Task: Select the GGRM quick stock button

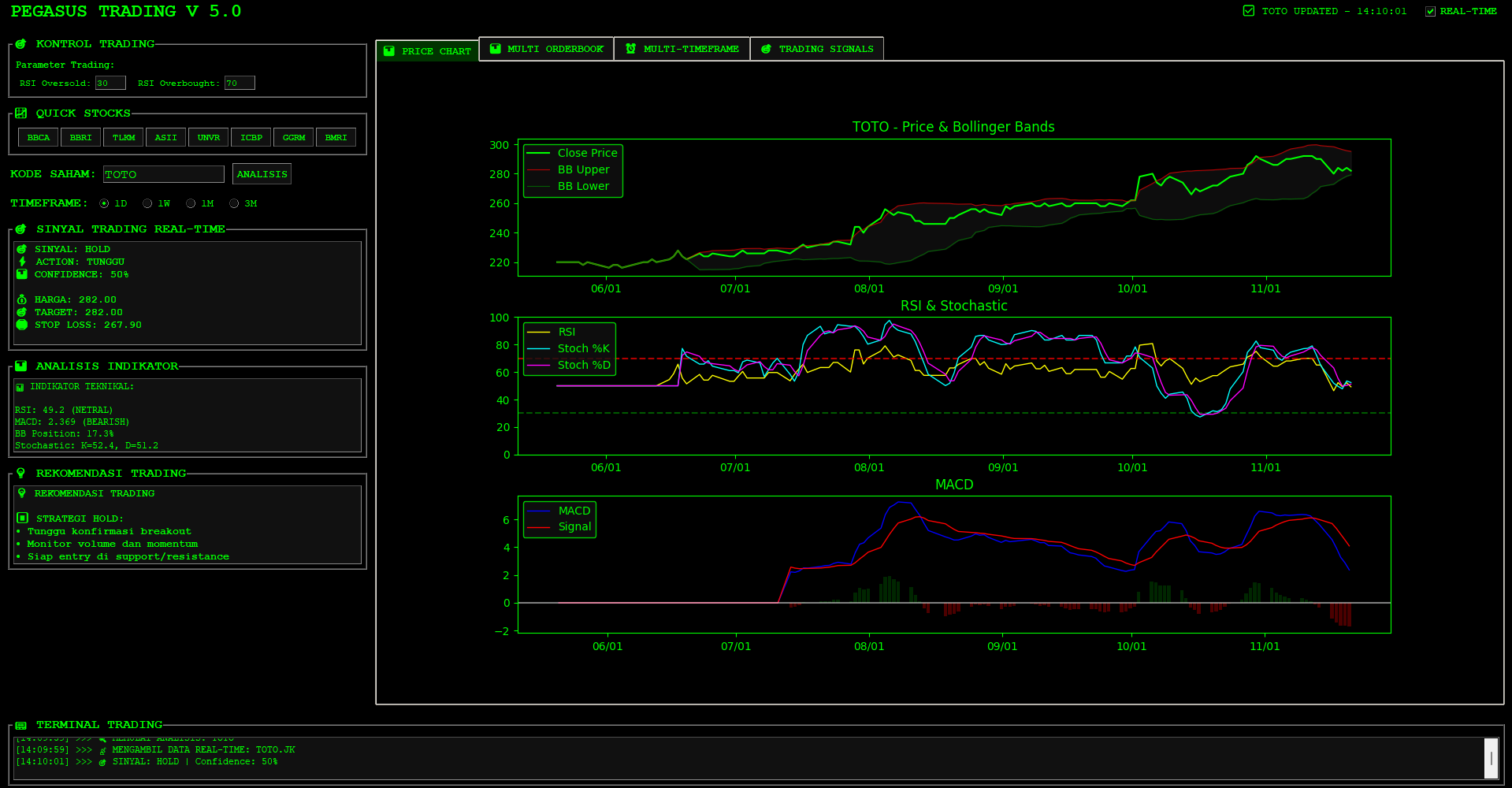Action: pyautogui.click(x=294, y=138)
